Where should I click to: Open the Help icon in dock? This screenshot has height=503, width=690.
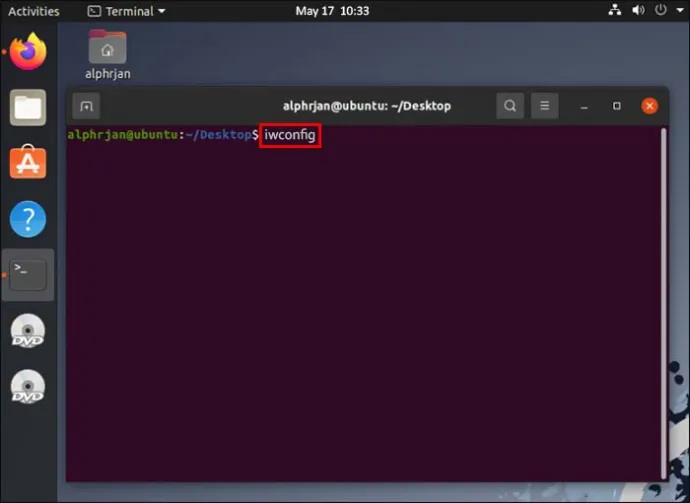[x=28, y=219]
